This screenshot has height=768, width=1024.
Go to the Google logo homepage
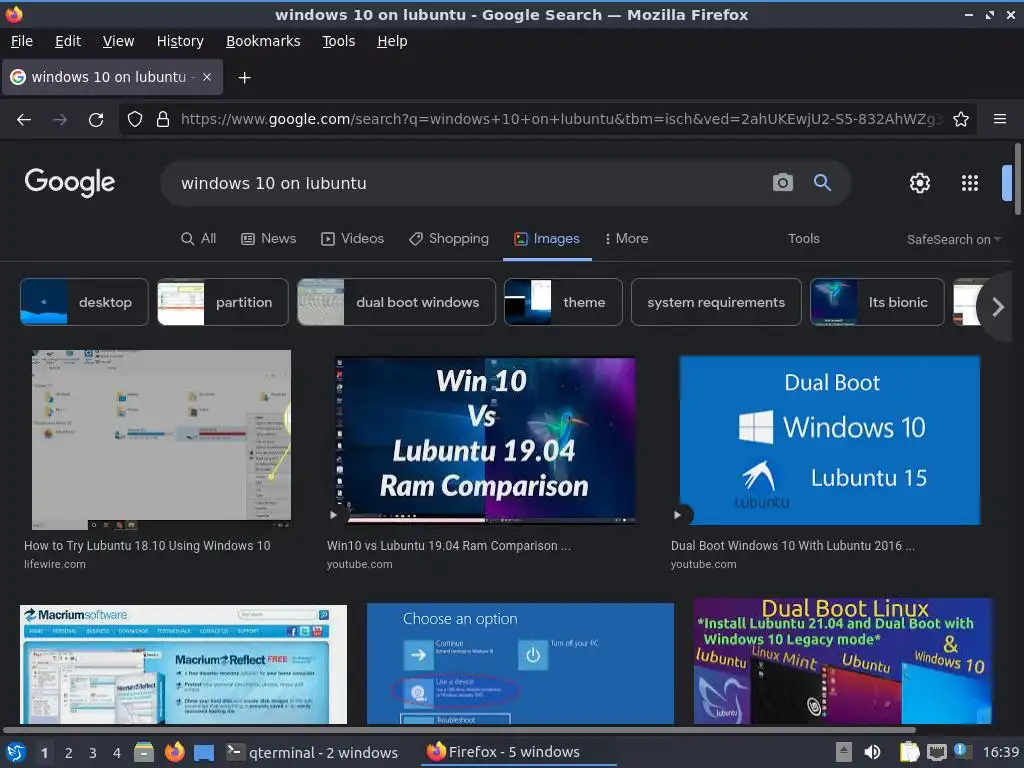click(70, 182)
